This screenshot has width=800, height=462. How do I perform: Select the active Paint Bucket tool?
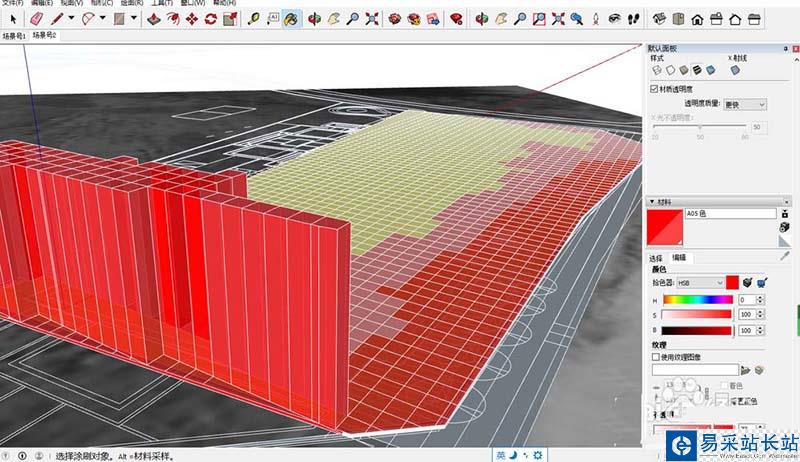coord(291,19)
